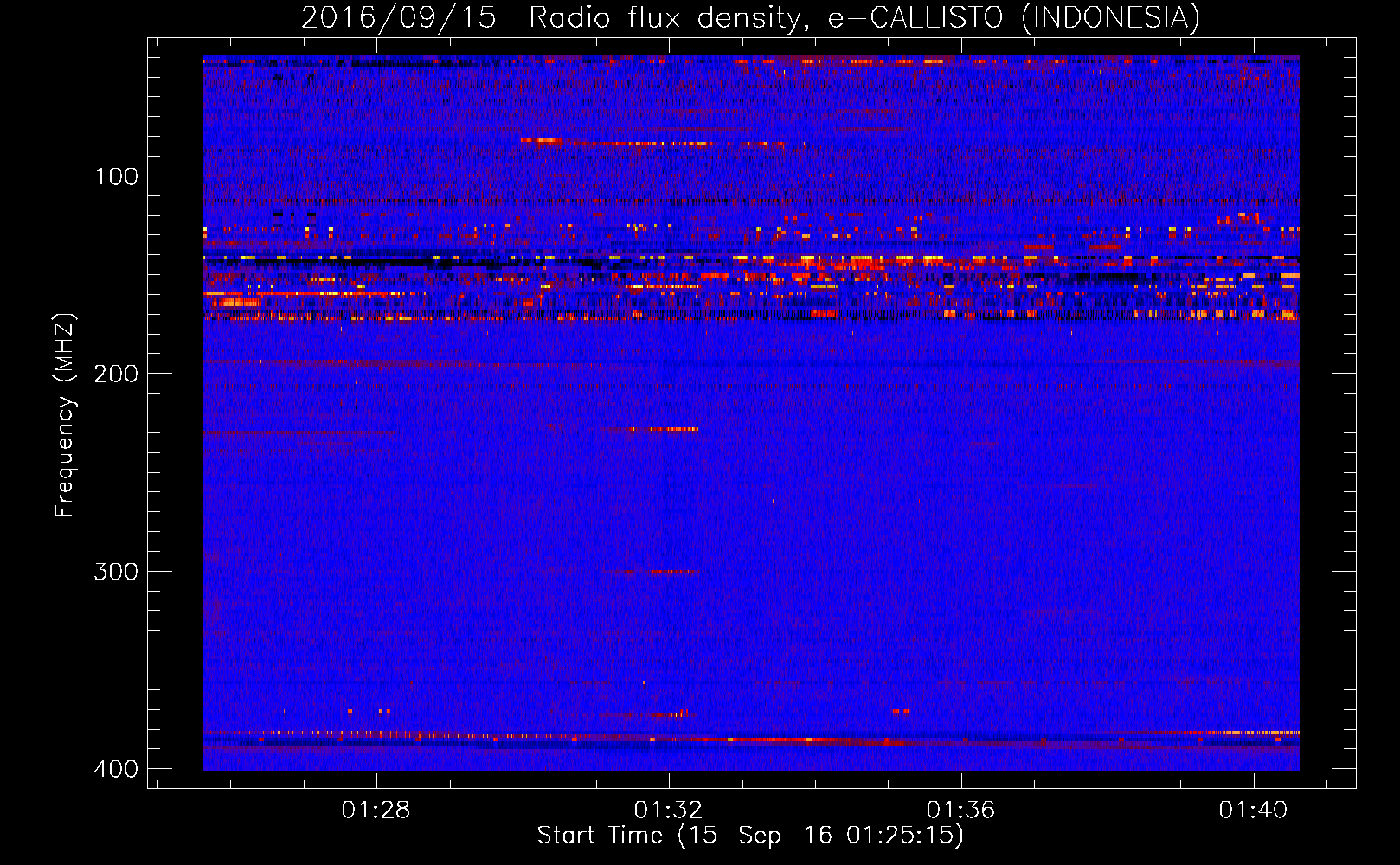Image resolution: width=1400 pixels, height=865 pixels.
Task: Click the 'Frequency (MHZ)' y-axis label
Action: click(65, 414)
